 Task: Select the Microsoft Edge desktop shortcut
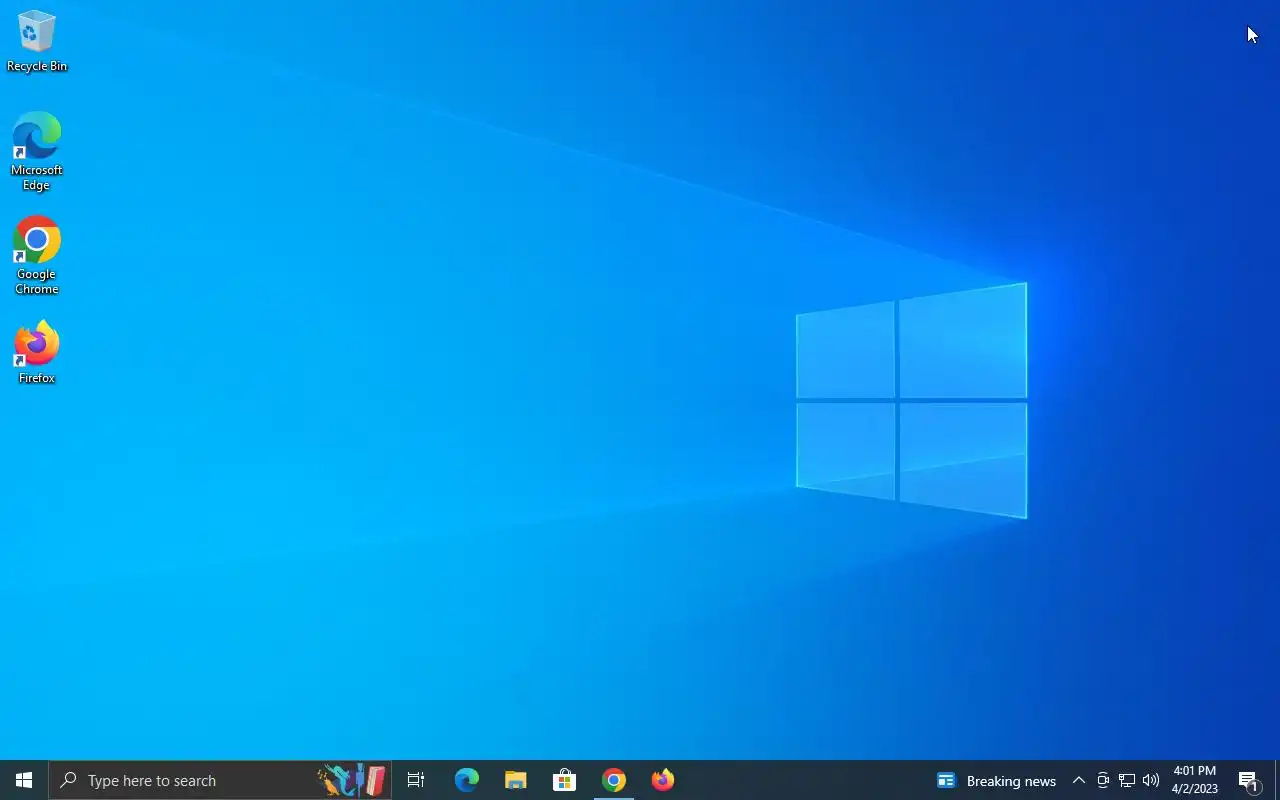[x=37, y=151]
